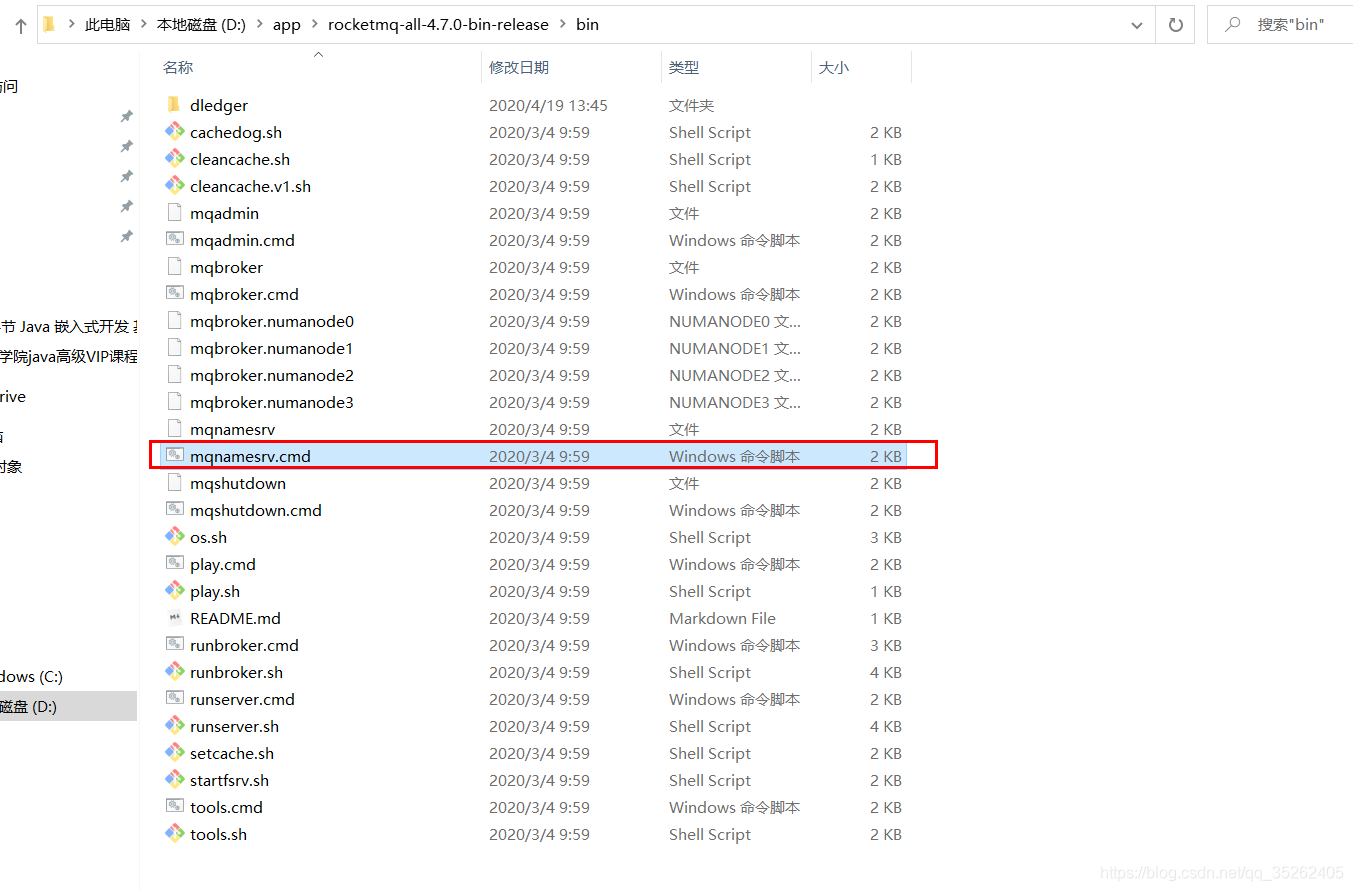Click the app breadcrumb segment

(287, 25)
